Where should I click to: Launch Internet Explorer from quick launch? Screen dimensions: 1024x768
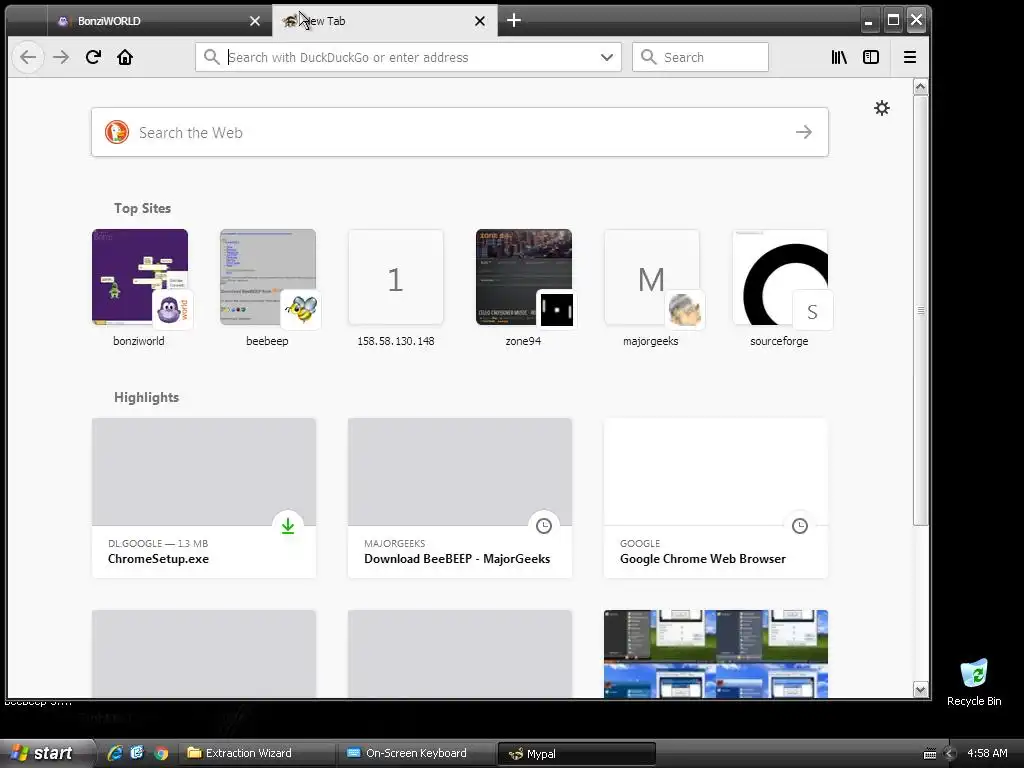115,753
